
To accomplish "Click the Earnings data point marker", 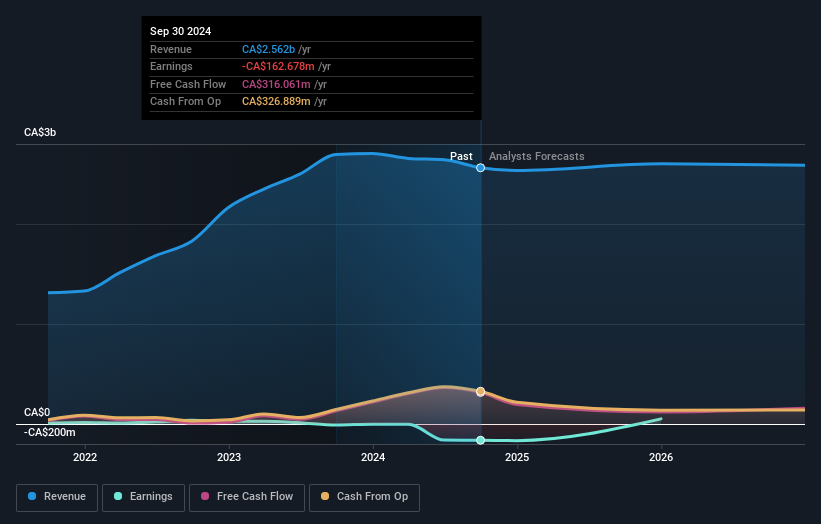I will tap(480, 440).
